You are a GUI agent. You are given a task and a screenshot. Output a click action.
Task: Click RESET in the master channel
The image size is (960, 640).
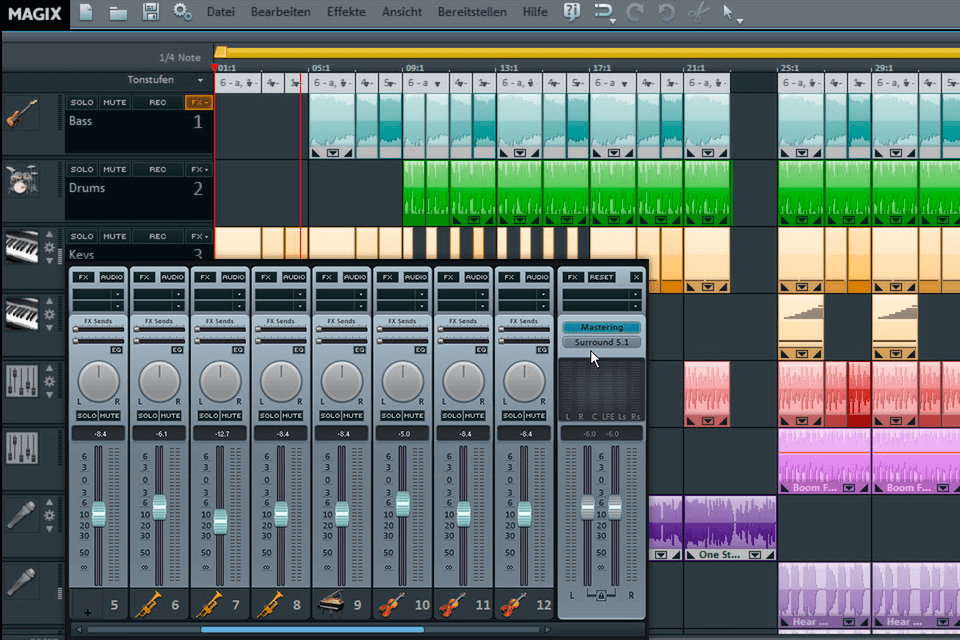point(601,277)
